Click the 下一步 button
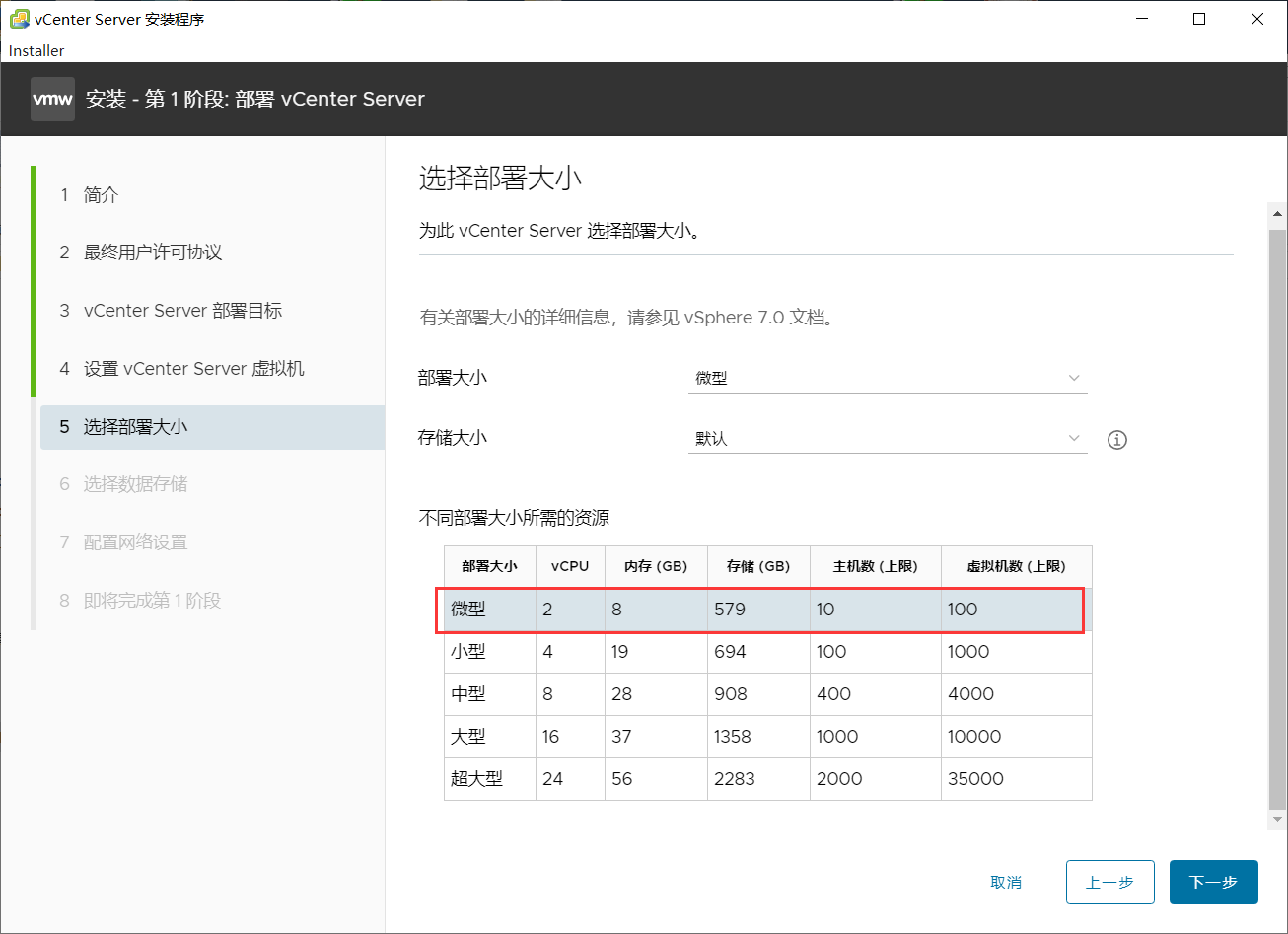This screenshot has width=1288, height=934. coord(1213,882)
